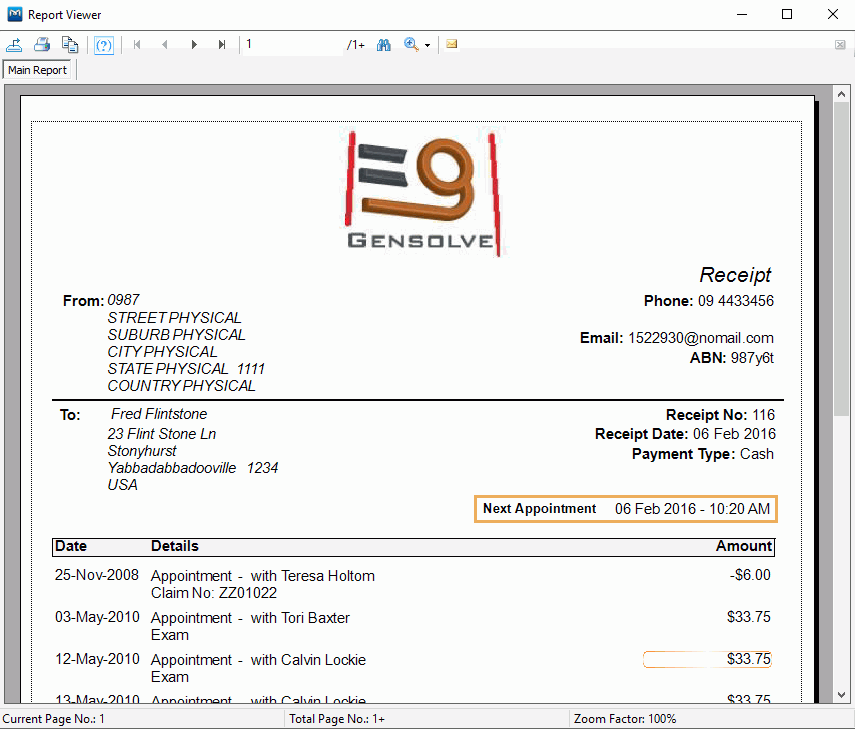Copy the report pages

click(x=69, y=44)
